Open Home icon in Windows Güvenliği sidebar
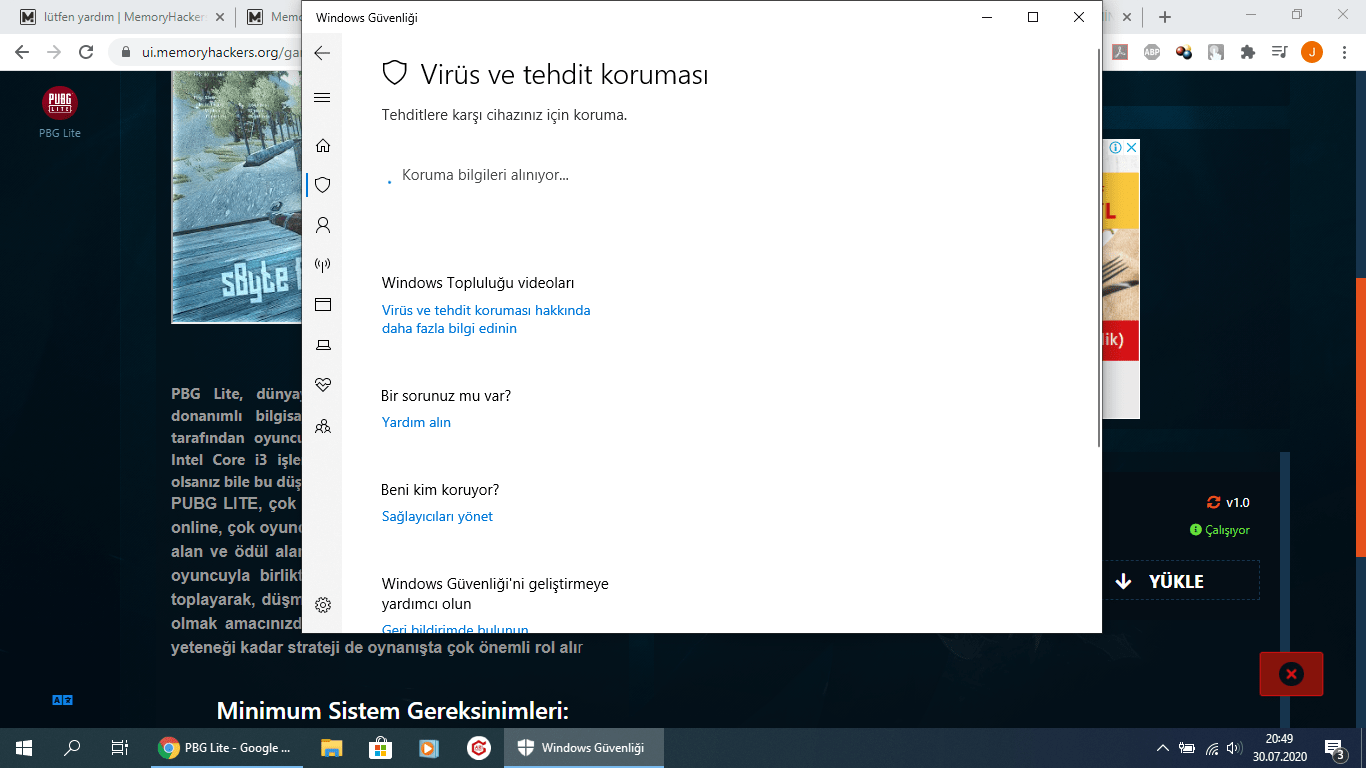Image resolution: width=1366 pixels, height=768 pixels. (x=322, y=145)
